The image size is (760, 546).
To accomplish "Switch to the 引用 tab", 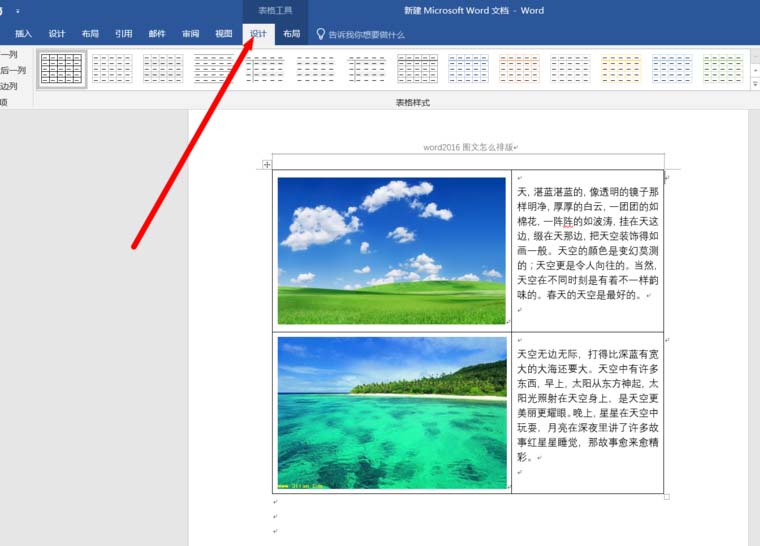I will click(123, 34).
